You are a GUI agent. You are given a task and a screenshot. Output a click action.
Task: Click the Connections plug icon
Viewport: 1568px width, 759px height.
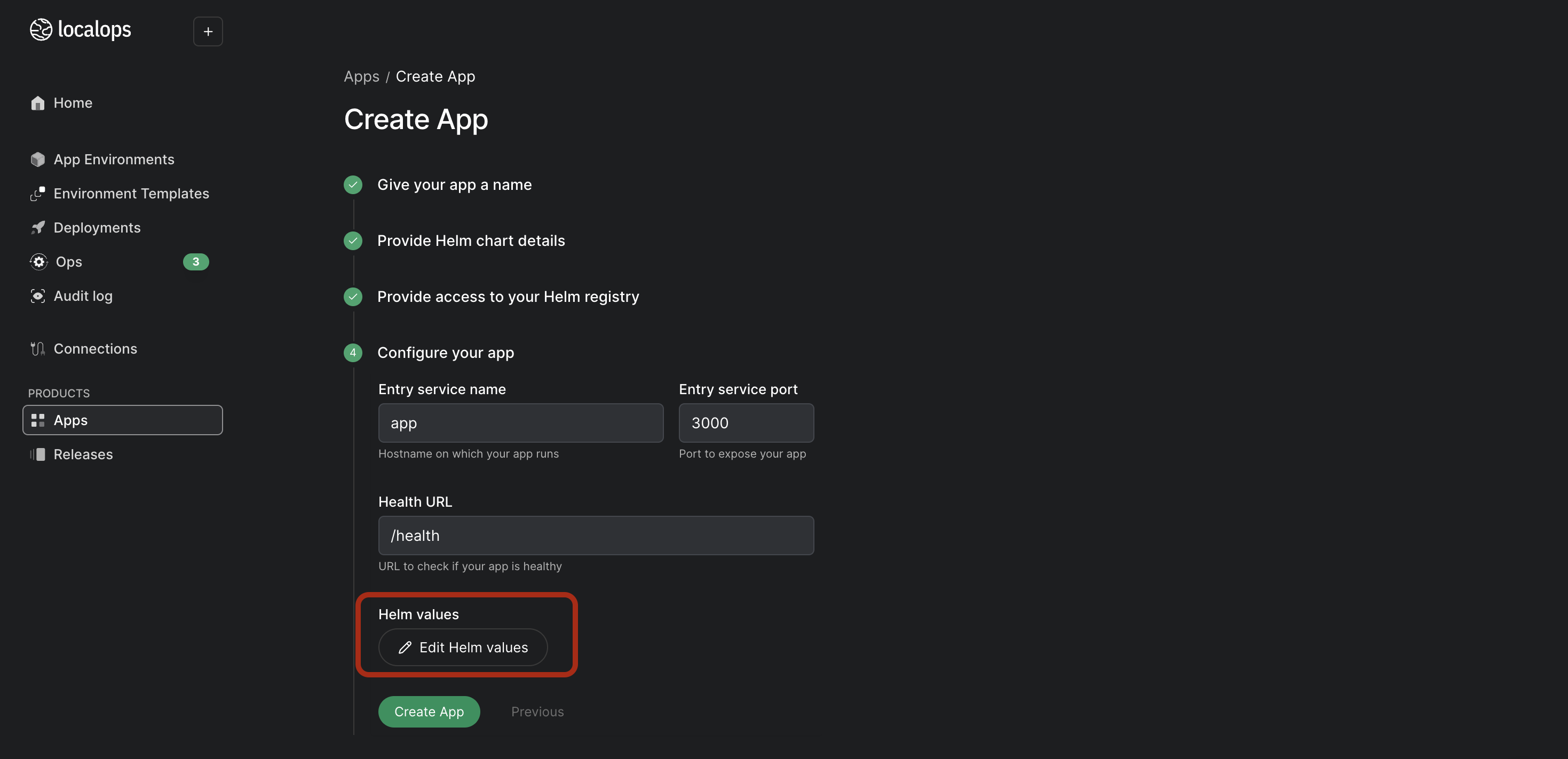(38, 348)
